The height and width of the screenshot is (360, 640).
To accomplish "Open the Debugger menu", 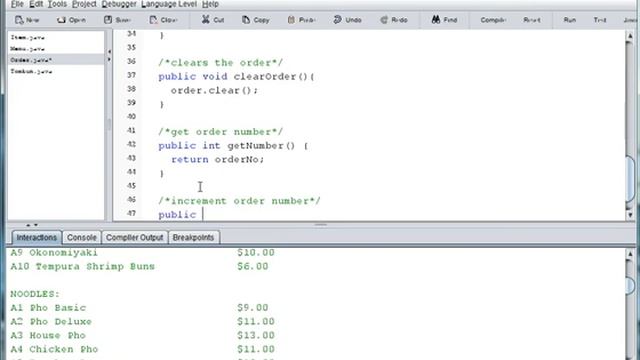I will tap(119, 4).
